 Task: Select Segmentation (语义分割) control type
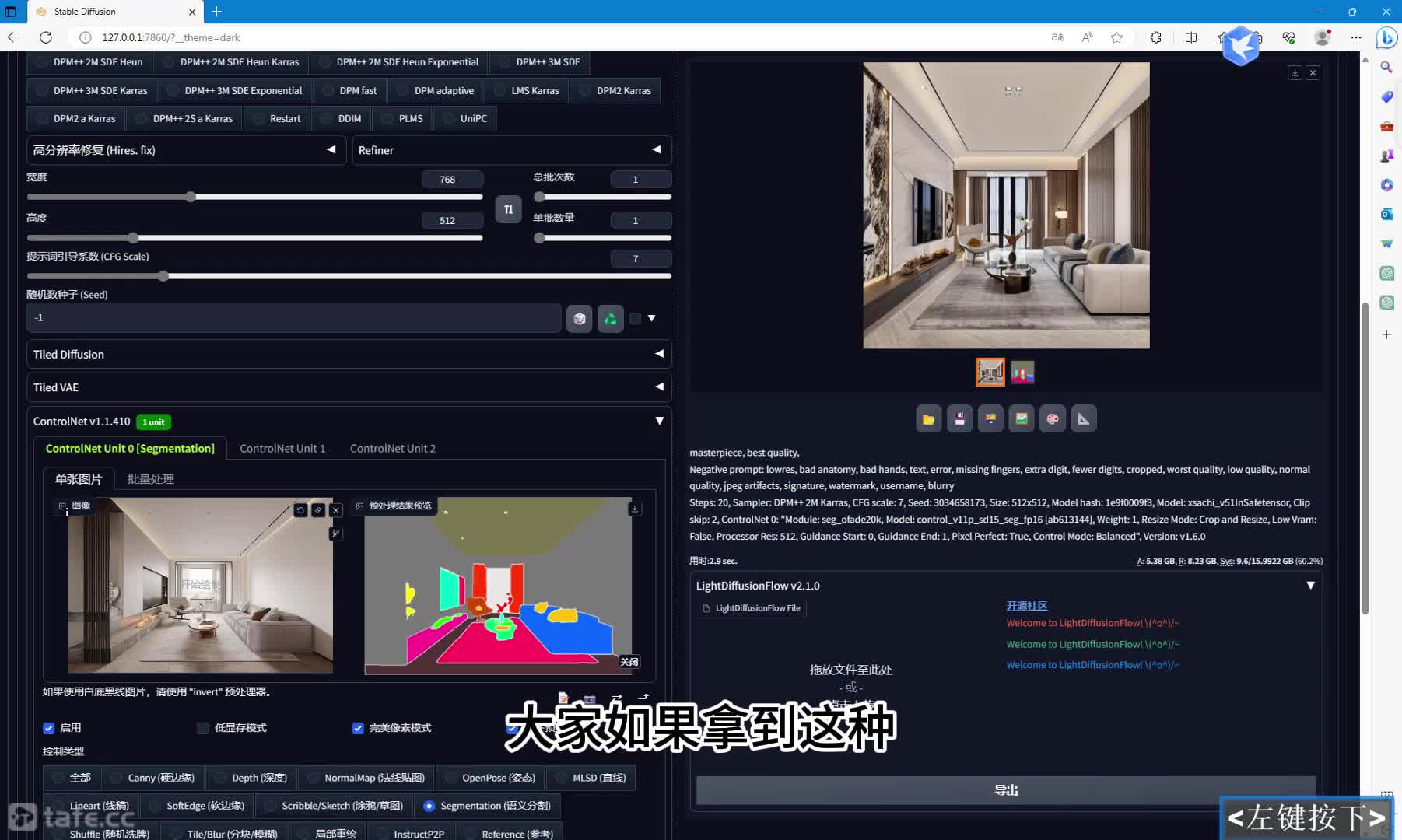(x=488, y=806)
